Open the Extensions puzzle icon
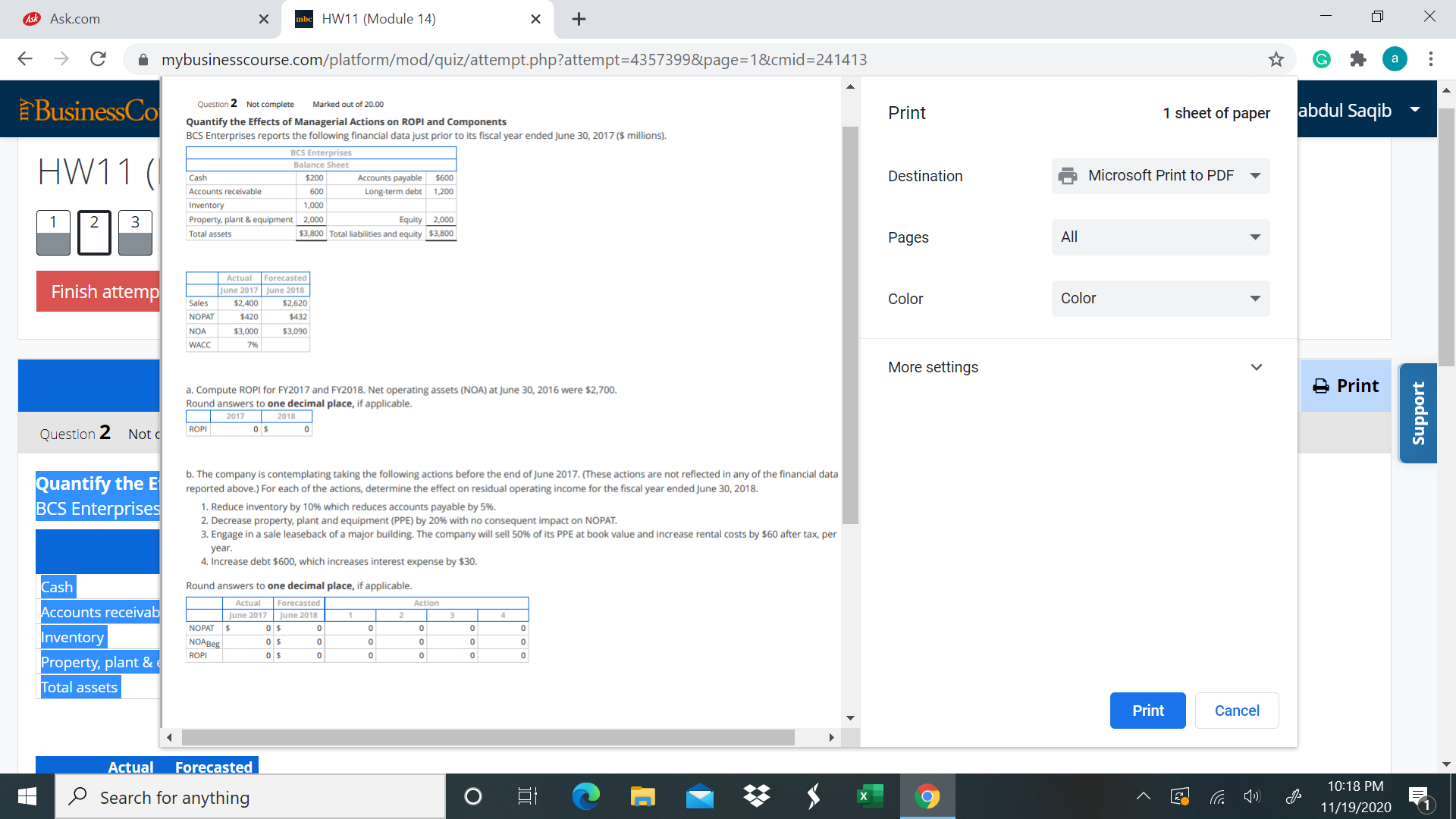This screenshot has height=819, width=1456. tap(1358, 59)
